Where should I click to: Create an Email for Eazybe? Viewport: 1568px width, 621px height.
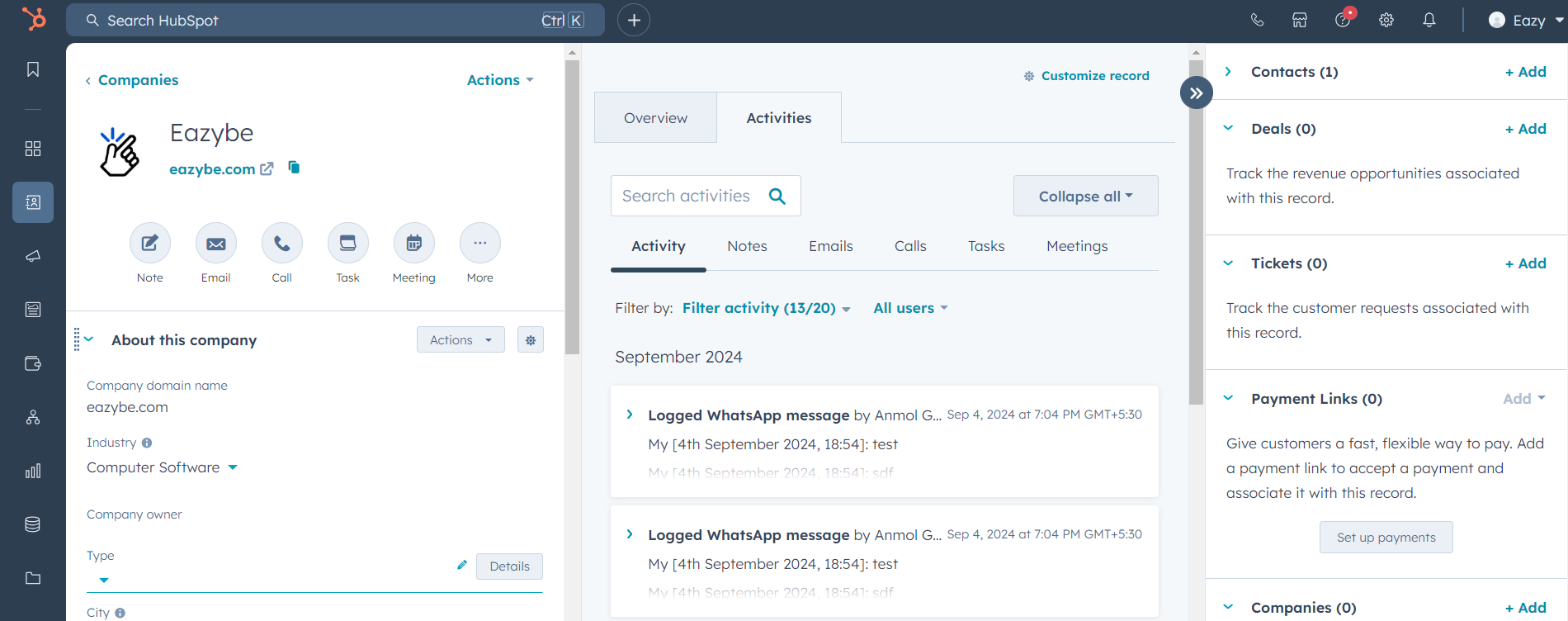pos(216,243)
